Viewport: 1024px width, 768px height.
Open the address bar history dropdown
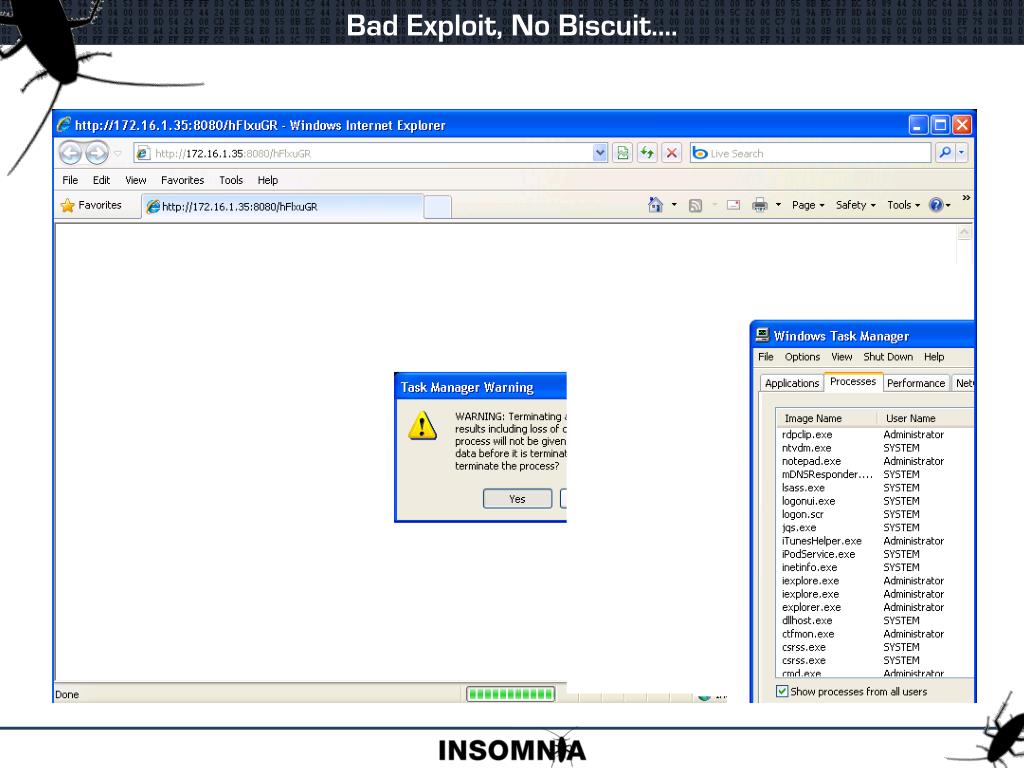[x=600, y=153]
